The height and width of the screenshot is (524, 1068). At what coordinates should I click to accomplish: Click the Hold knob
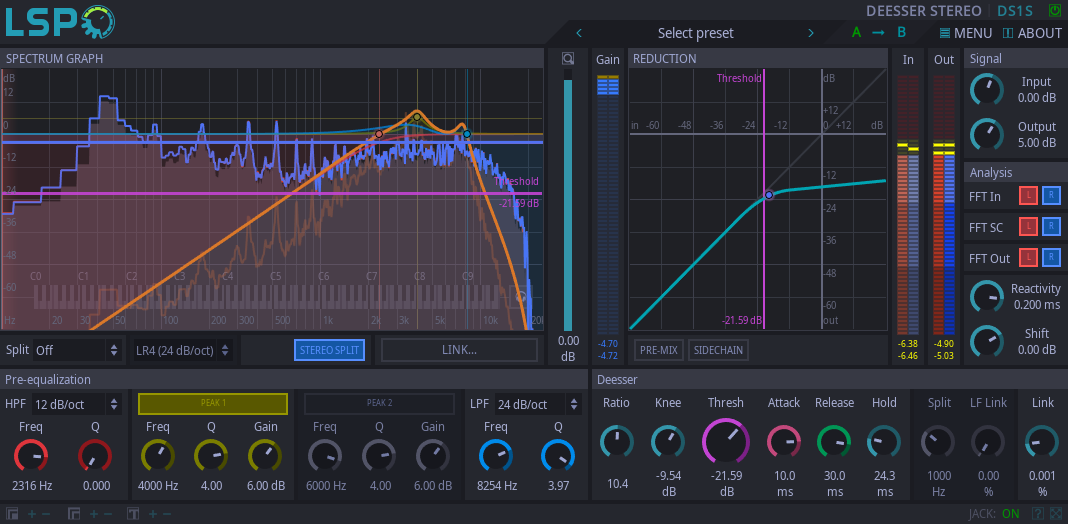(884, 442)
